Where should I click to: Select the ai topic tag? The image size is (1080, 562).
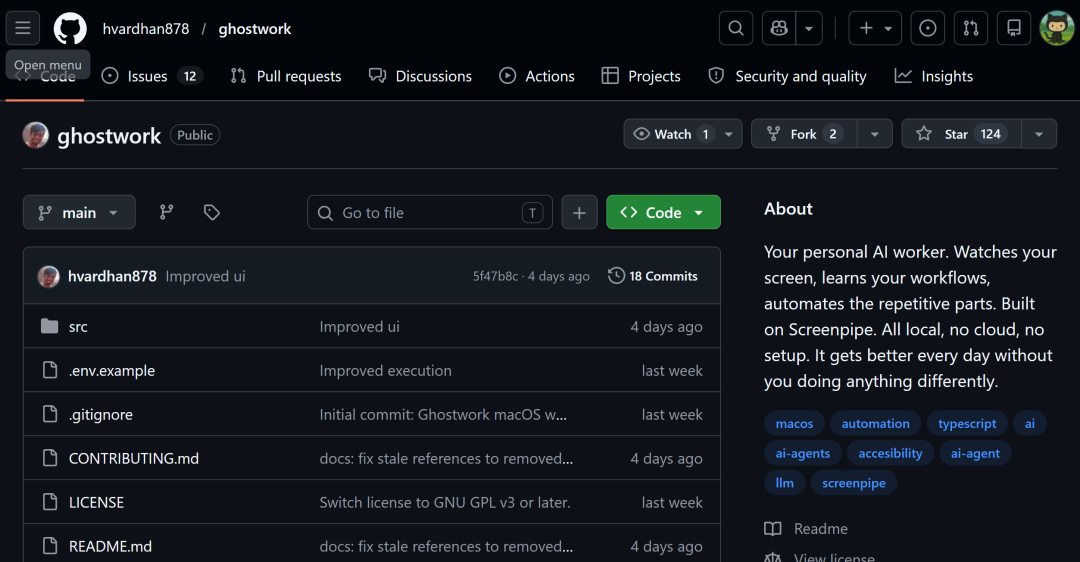click(1030, 424)
